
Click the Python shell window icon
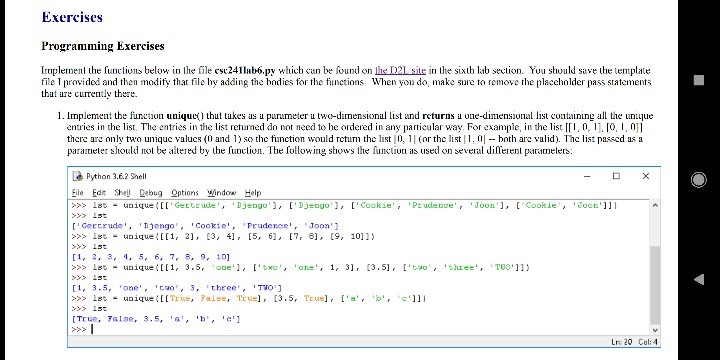click(78, 176)
